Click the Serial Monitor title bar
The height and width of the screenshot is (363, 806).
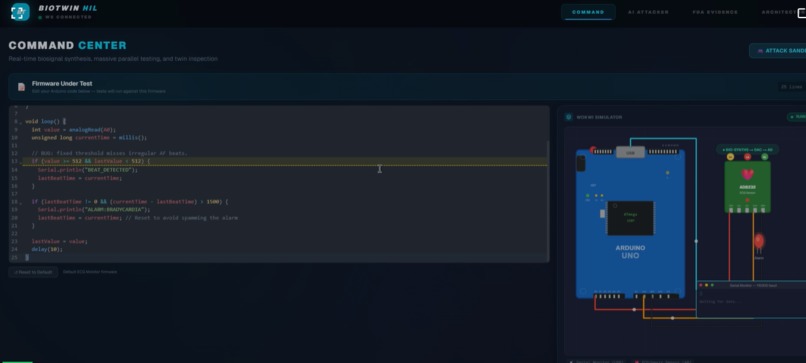[x=752, y=285]
